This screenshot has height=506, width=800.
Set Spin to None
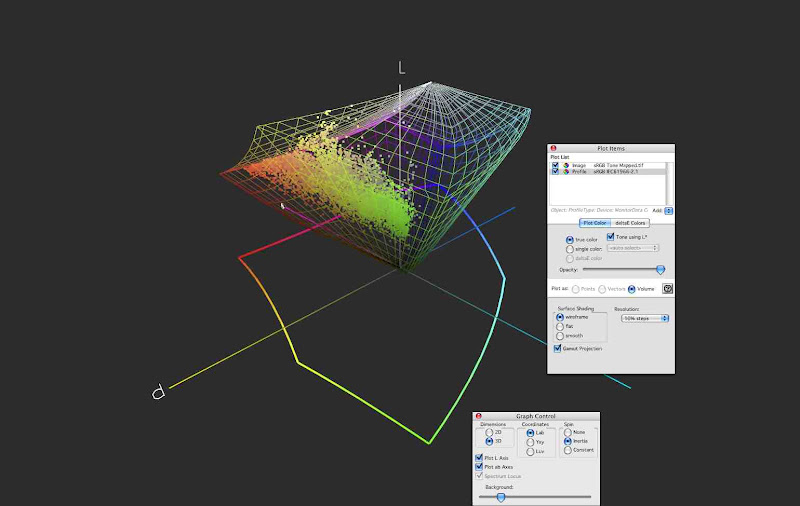(567, 432)
